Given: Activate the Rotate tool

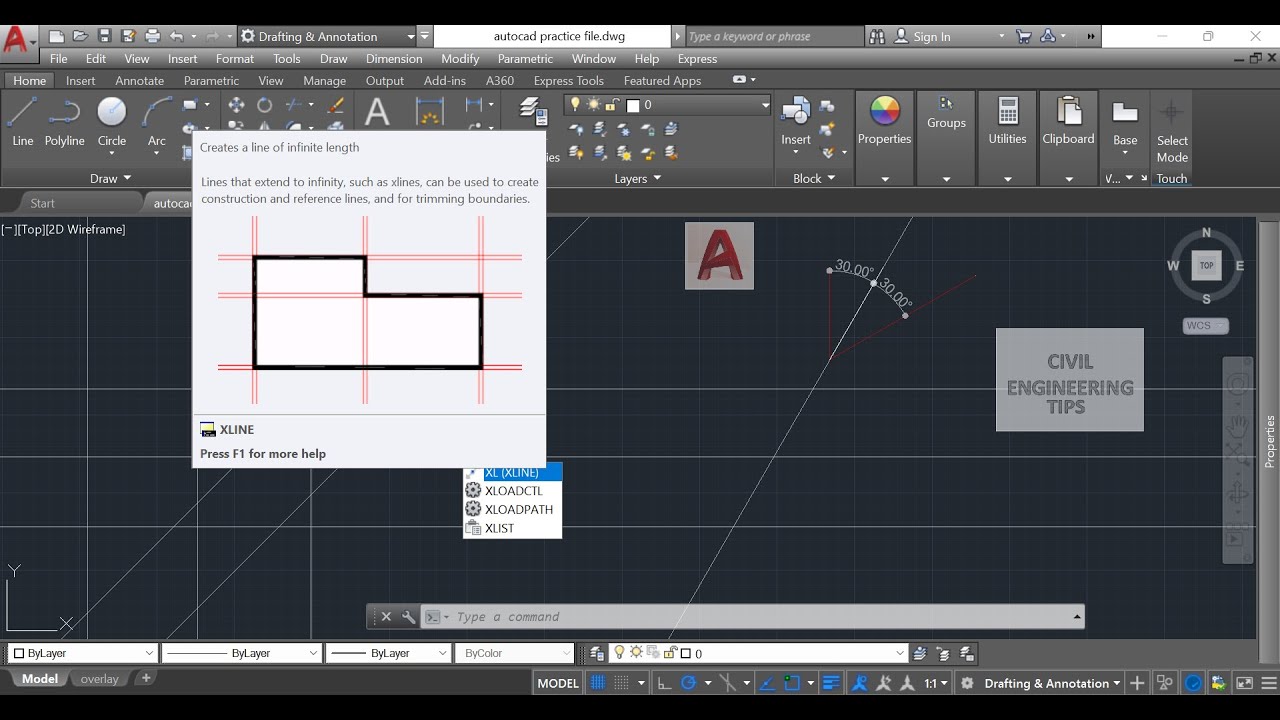Looking at the screenshot, I should 265,105.
